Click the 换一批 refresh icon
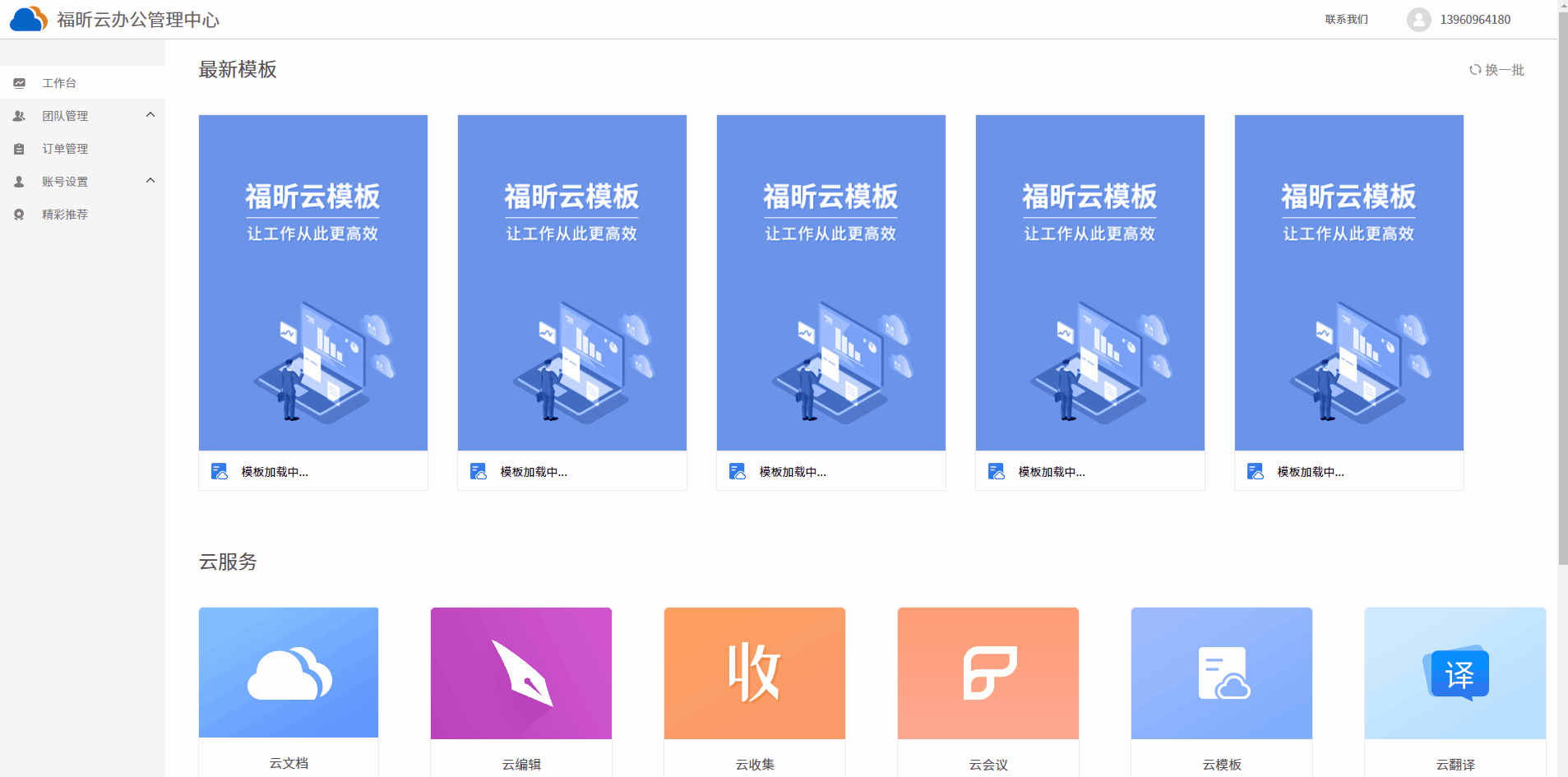 click(x=1474, y=70)
